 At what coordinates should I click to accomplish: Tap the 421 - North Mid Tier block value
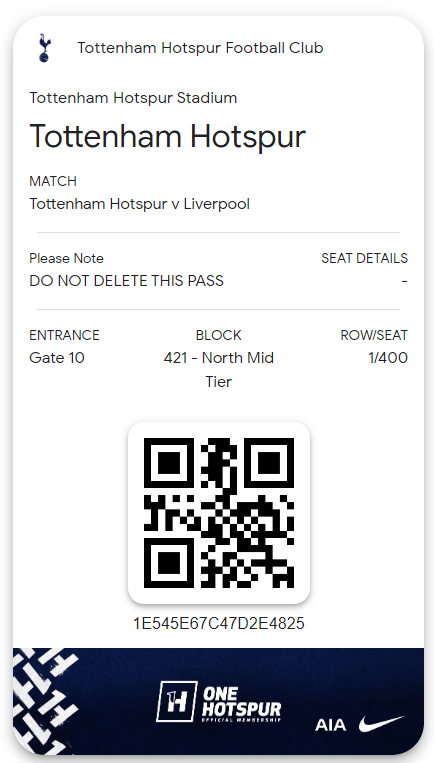point(218,370)
